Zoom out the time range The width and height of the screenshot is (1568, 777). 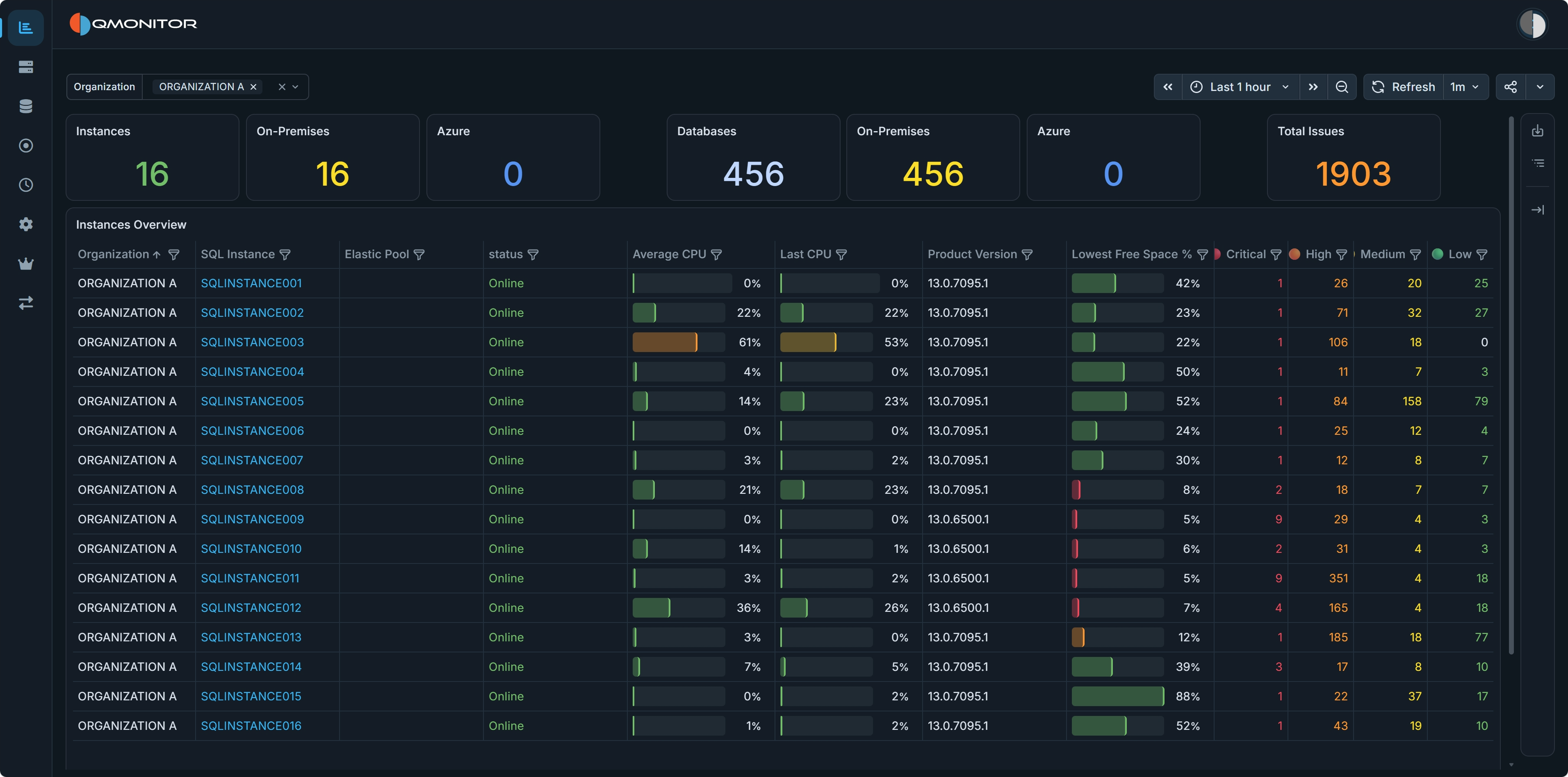(1342, 87)
